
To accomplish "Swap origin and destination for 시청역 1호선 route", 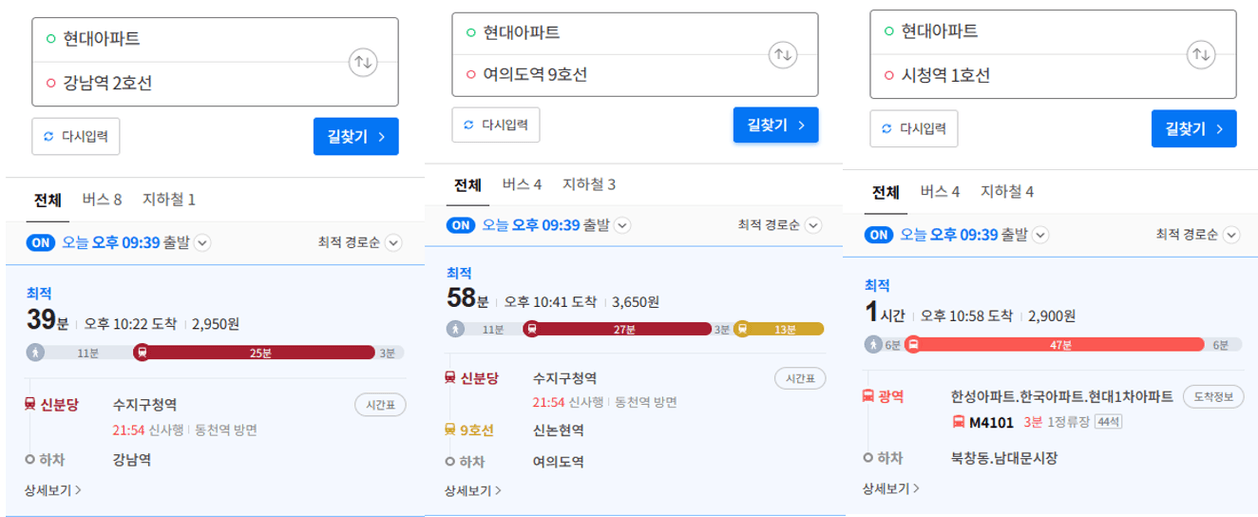I will [x=1201, y=54].
